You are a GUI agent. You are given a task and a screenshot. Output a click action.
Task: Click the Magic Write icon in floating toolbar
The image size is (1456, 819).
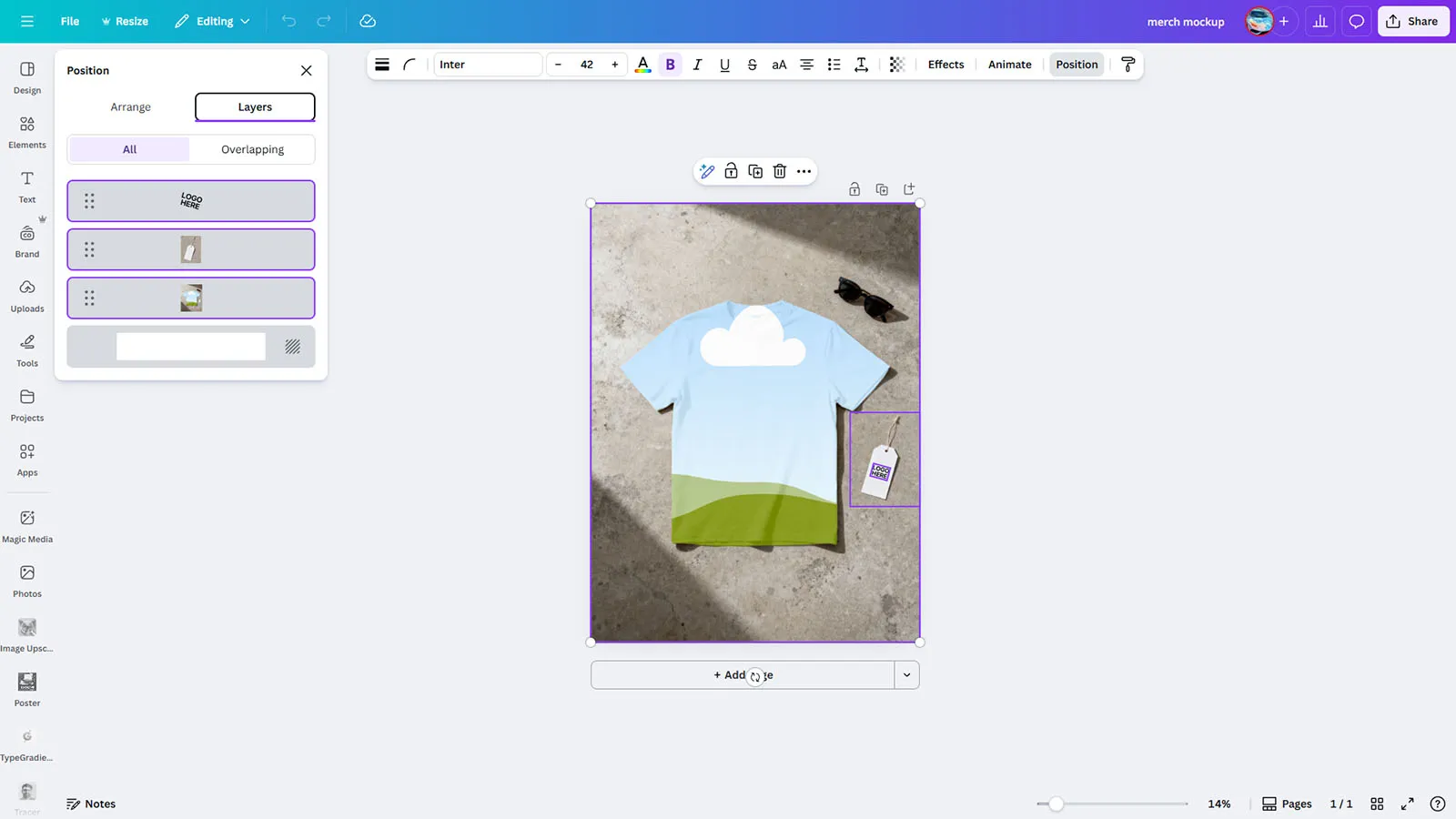707,171
